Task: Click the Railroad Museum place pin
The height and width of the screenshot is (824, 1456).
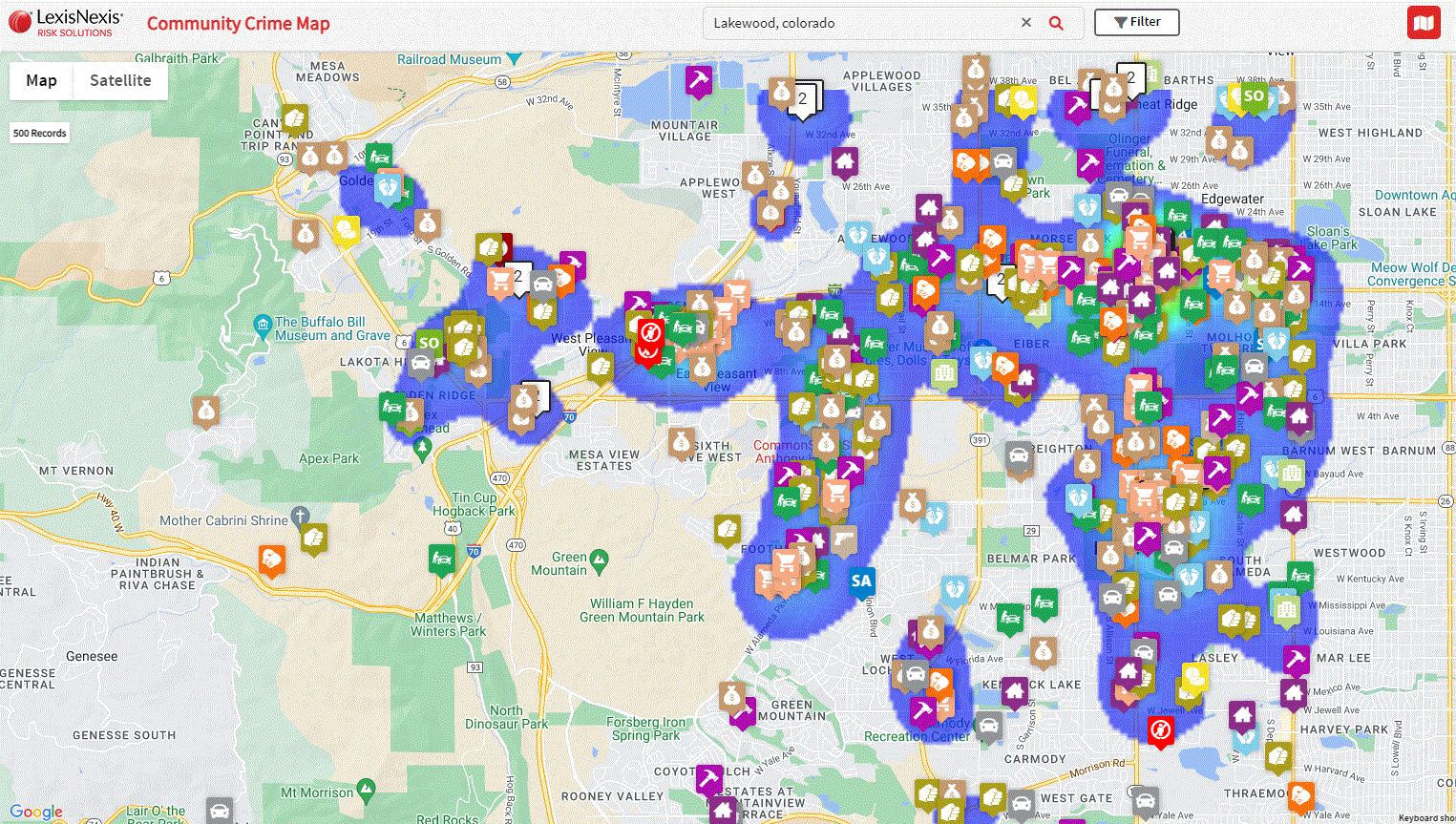Action: coord(514,59)
